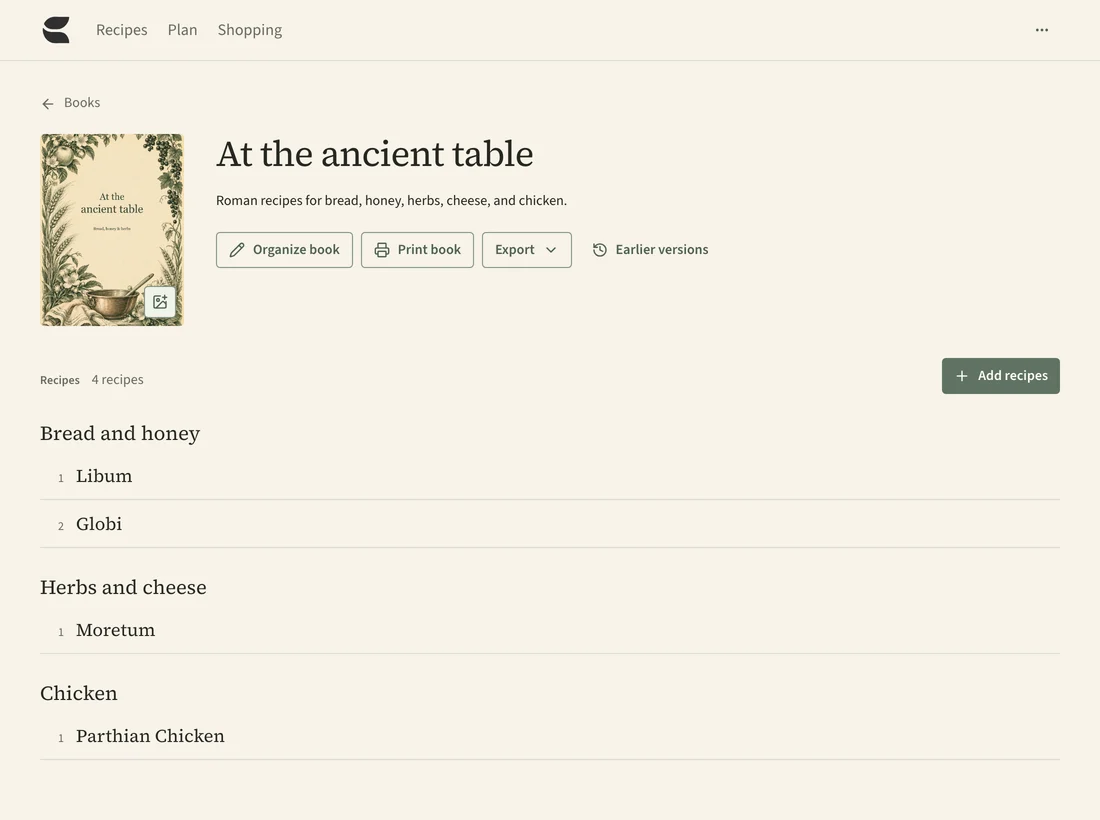Click the Chicken section heading
The width and height of the screenshot is (1100, 820).
point(79,693)
